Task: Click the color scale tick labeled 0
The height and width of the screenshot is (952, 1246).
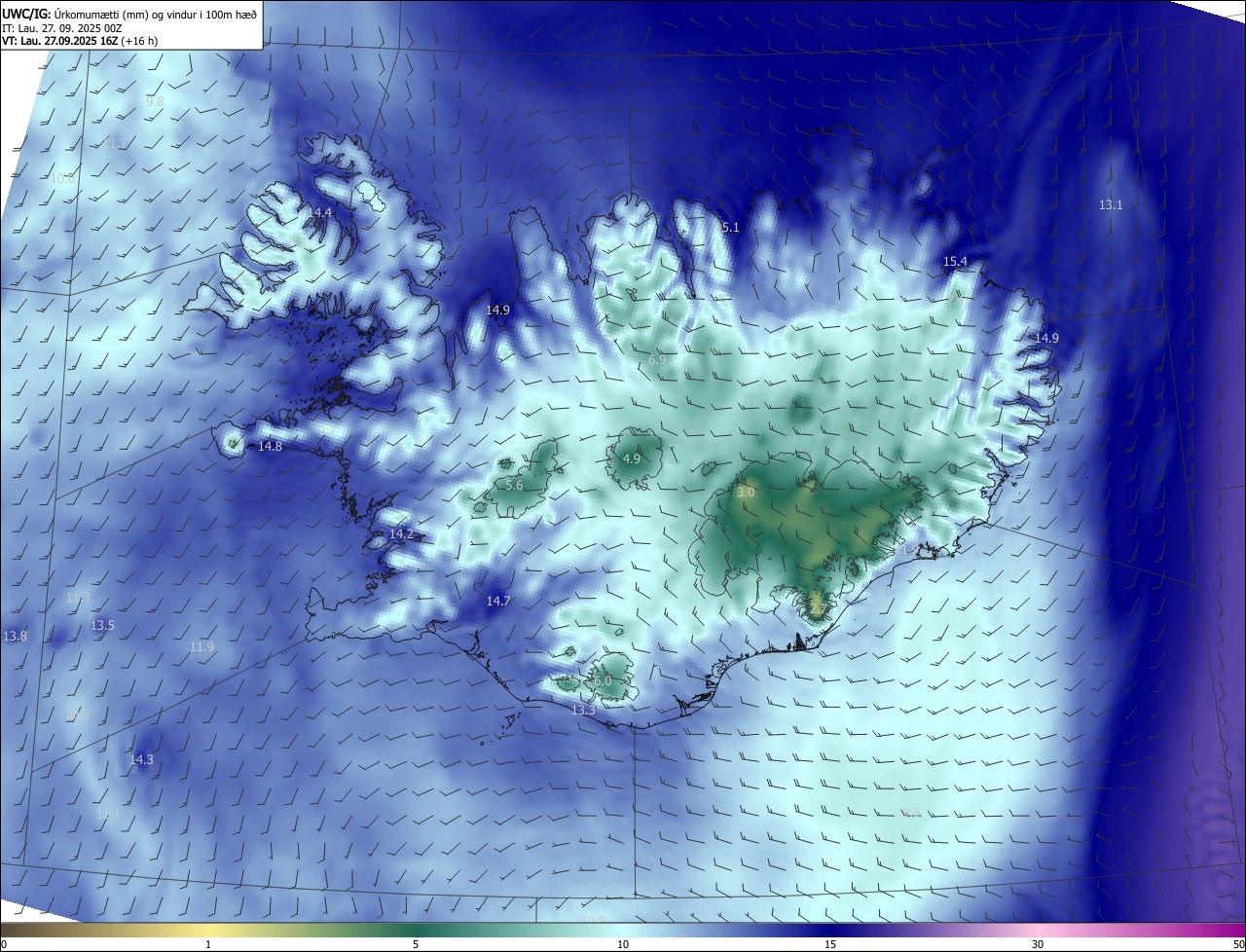Action: pos(3,944)
